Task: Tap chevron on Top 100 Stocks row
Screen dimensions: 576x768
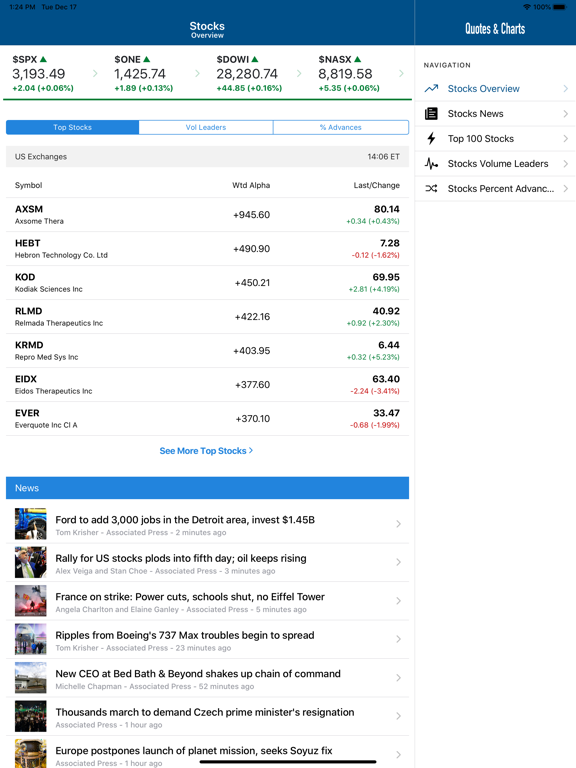Action: pyautogui.click(x=566, y=139)
